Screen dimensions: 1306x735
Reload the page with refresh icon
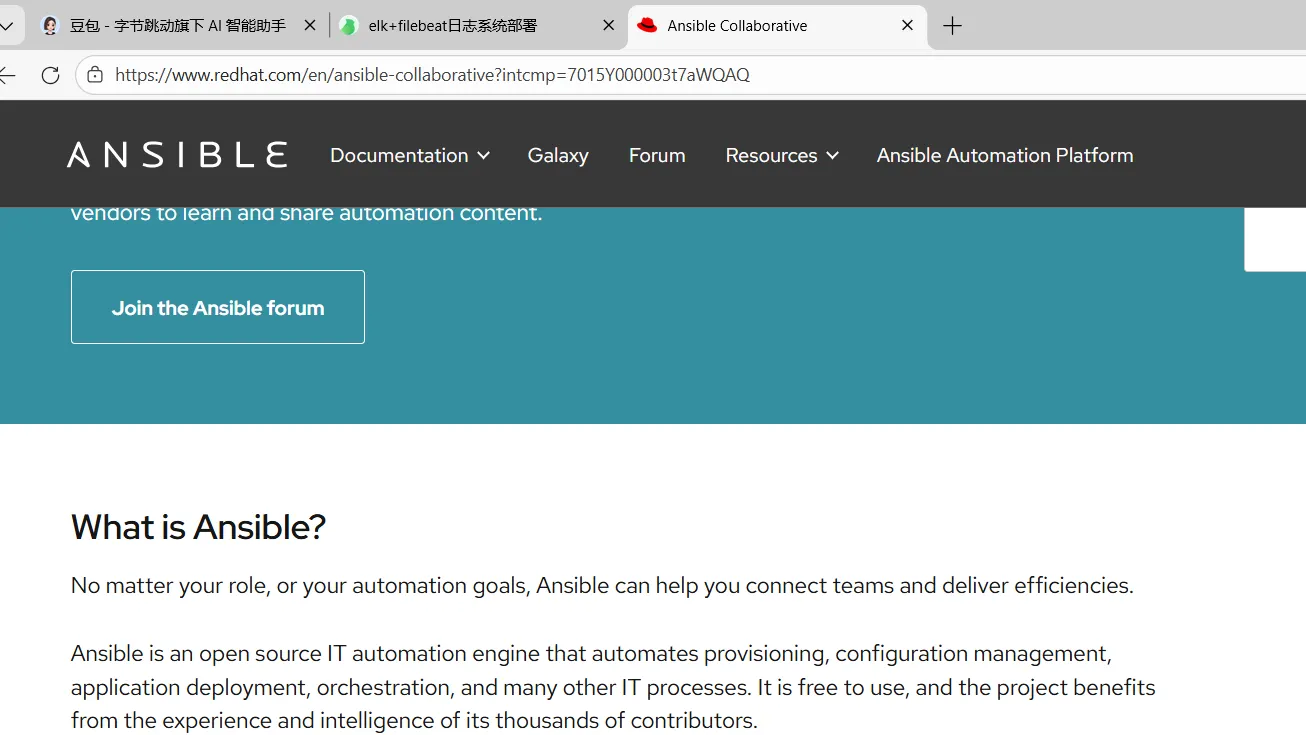[50, 75]
